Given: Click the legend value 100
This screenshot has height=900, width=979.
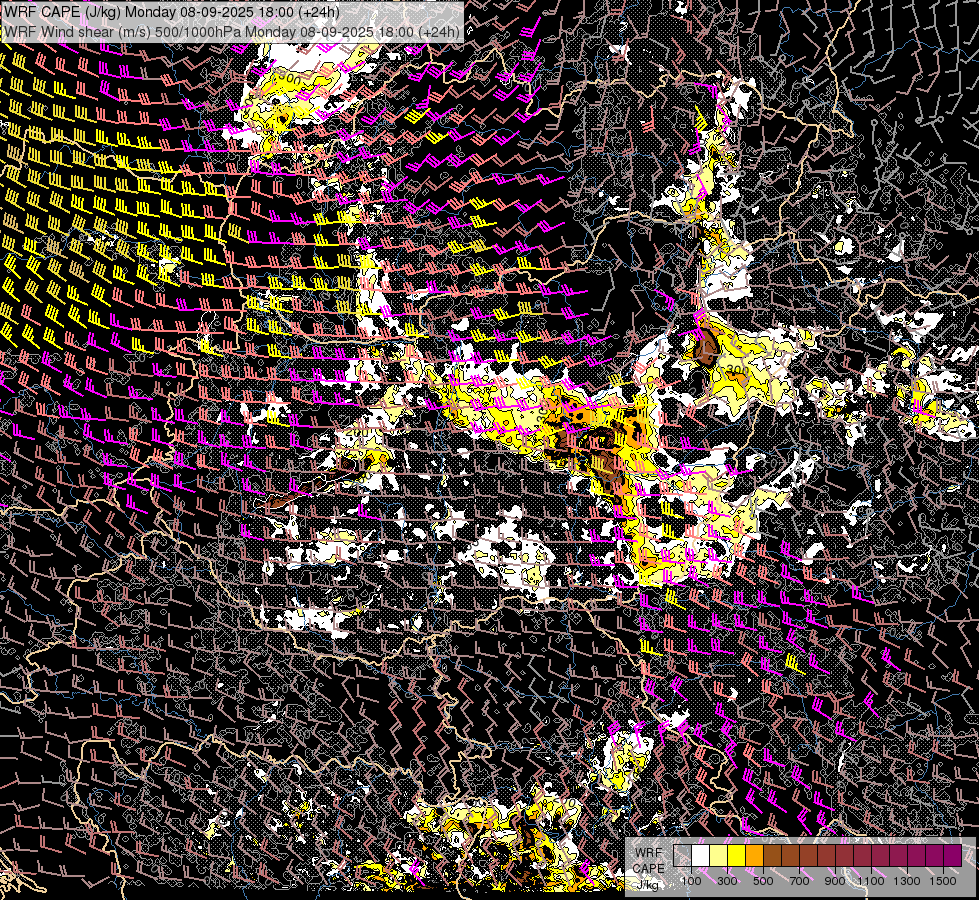Looking at the screenshot, I should [691, 881].
